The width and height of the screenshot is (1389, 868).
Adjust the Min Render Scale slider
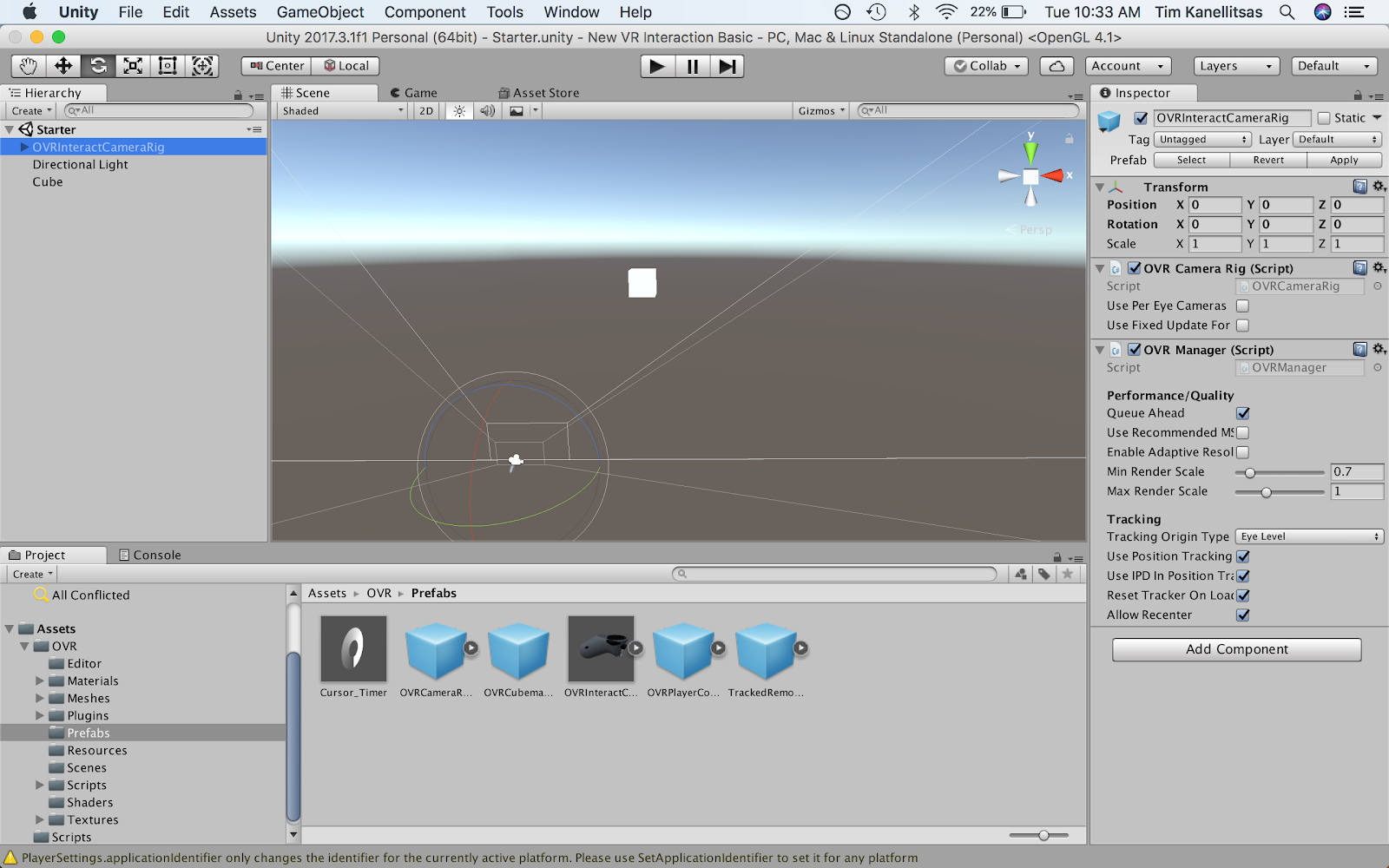pos(1250,472)
